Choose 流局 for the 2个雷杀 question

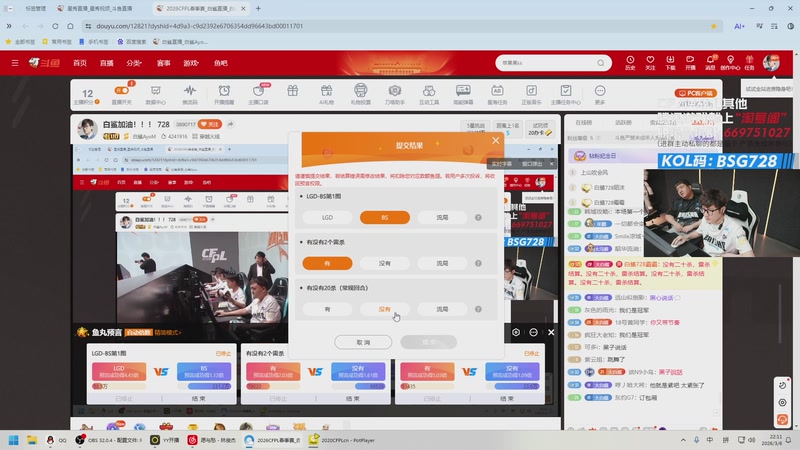click(x=442, y=263)
